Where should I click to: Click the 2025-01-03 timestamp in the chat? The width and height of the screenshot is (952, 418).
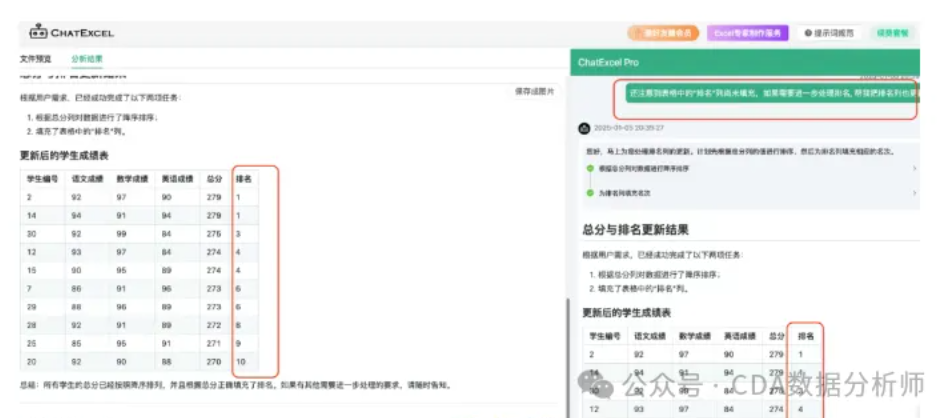pos(630,128)
